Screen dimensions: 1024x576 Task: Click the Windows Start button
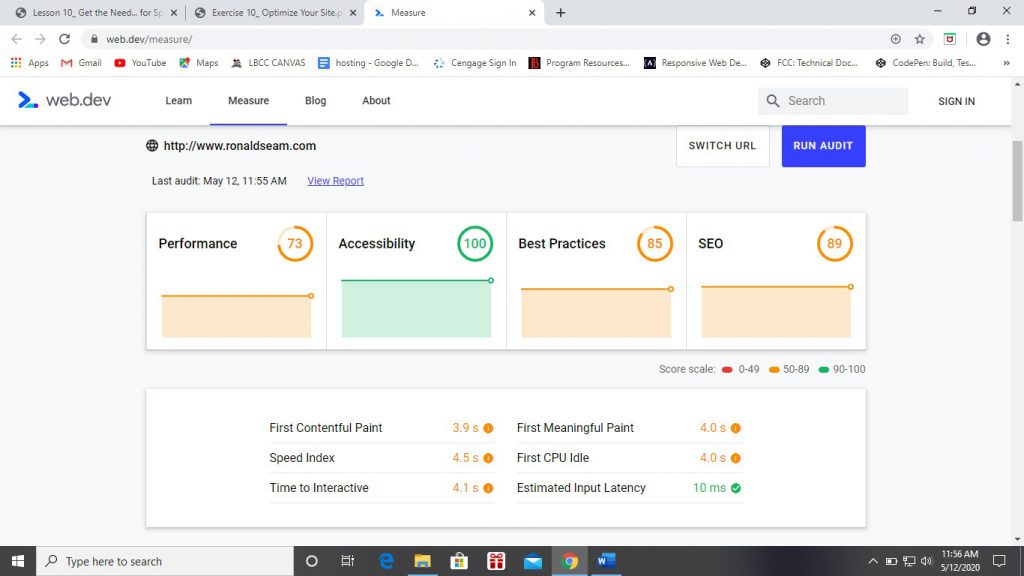point(18,561)
